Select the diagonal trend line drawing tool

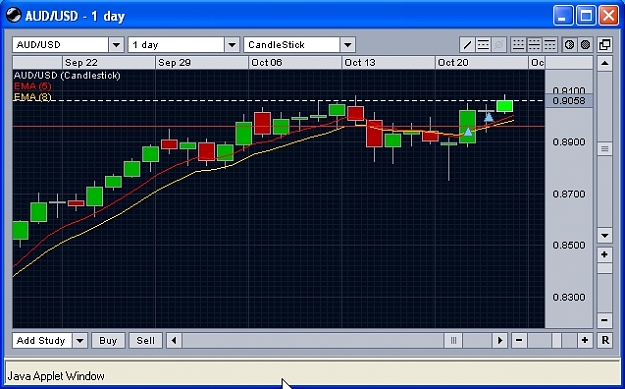click(467, 45)
